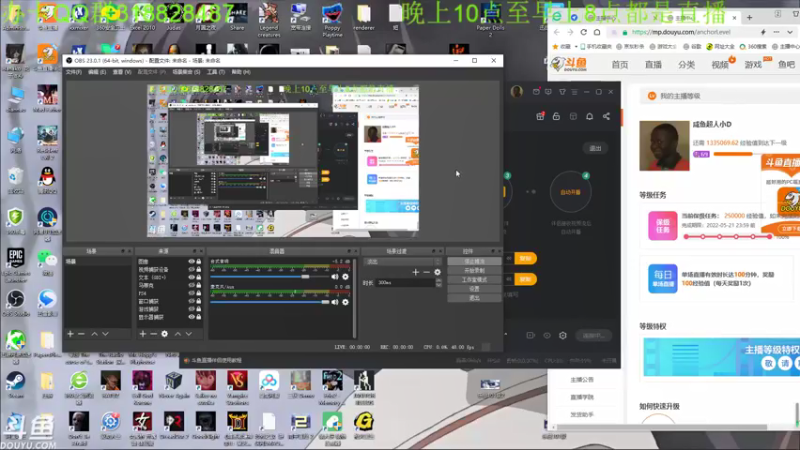Image resolution: width=800 pixels, height=450 pixels.
Task: Open microphone/Aux channel settings gear
Action: (345, 302)
